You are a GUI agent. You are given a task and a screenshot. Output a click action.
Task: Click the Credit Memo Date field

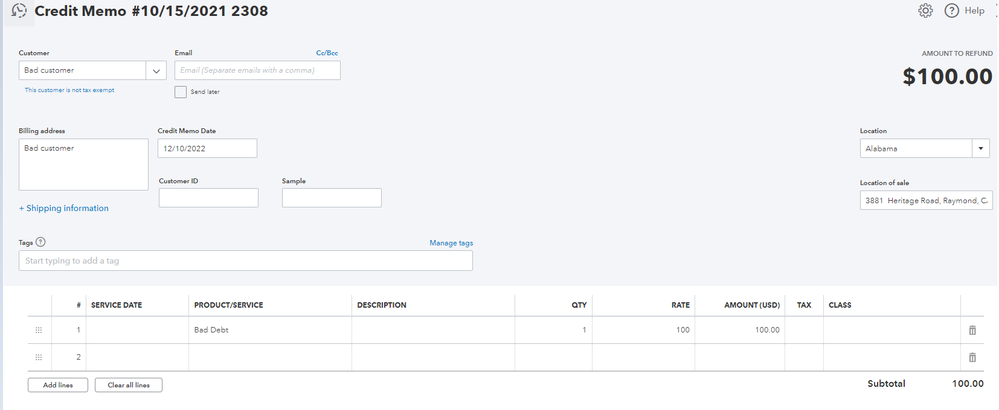207,148
